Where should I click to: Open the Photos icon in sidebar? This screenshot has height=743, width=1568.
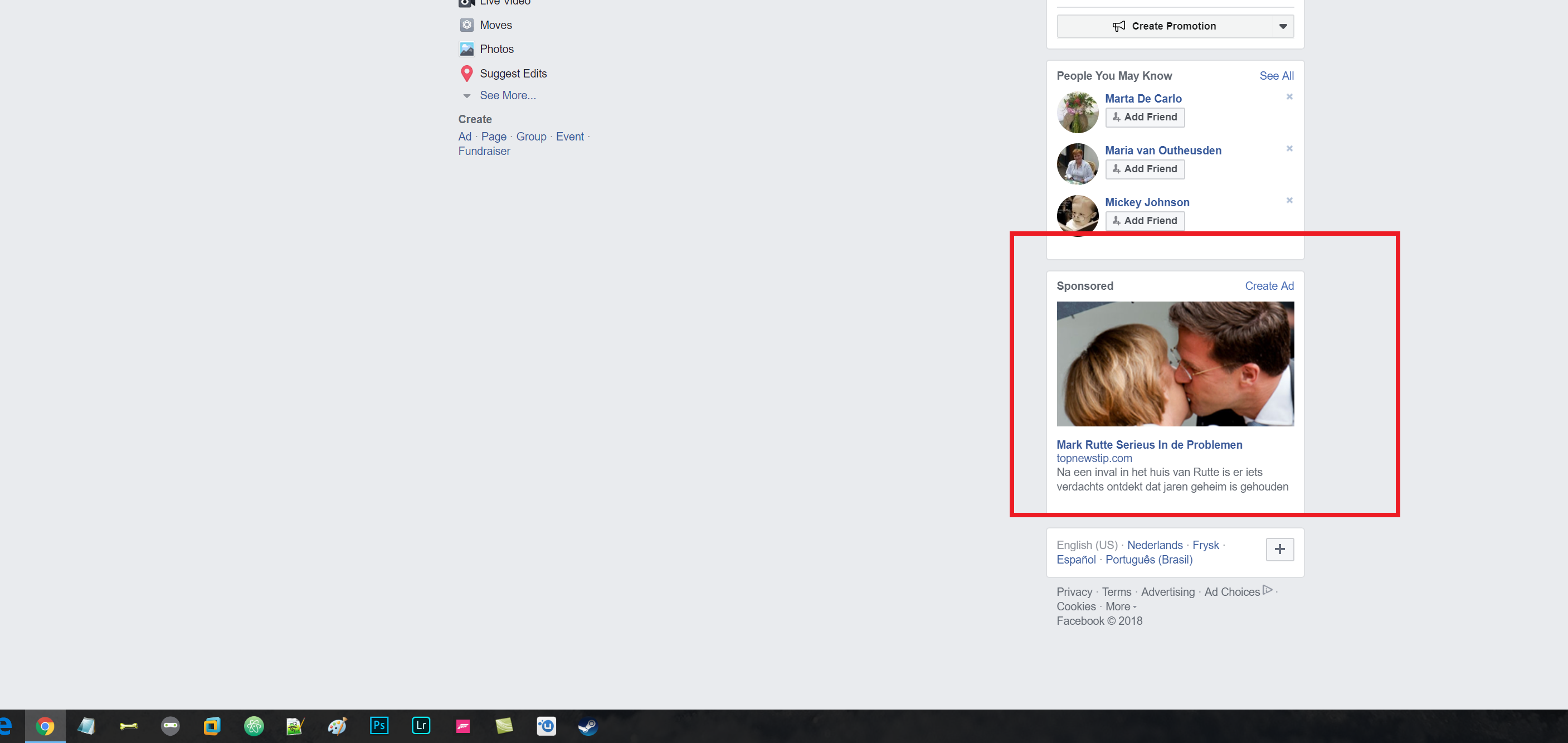click(x=466, y=50)
